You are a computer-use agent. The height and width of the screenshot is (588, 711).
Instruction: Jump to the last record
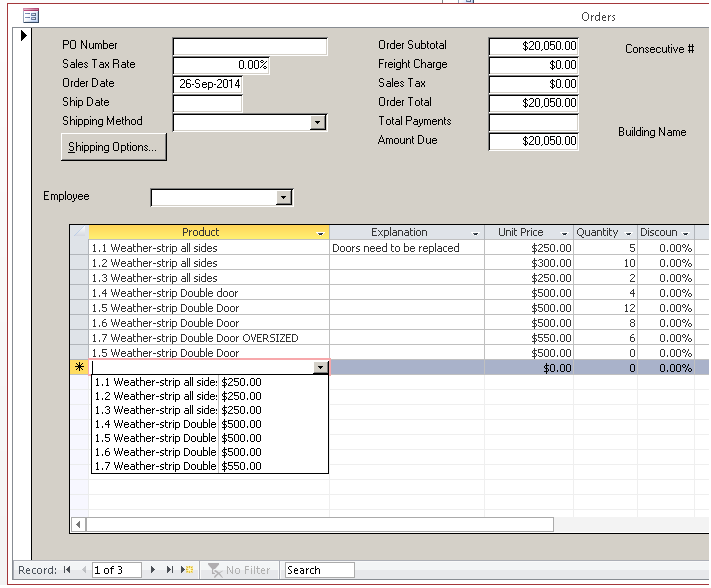[x=169, y=570]
